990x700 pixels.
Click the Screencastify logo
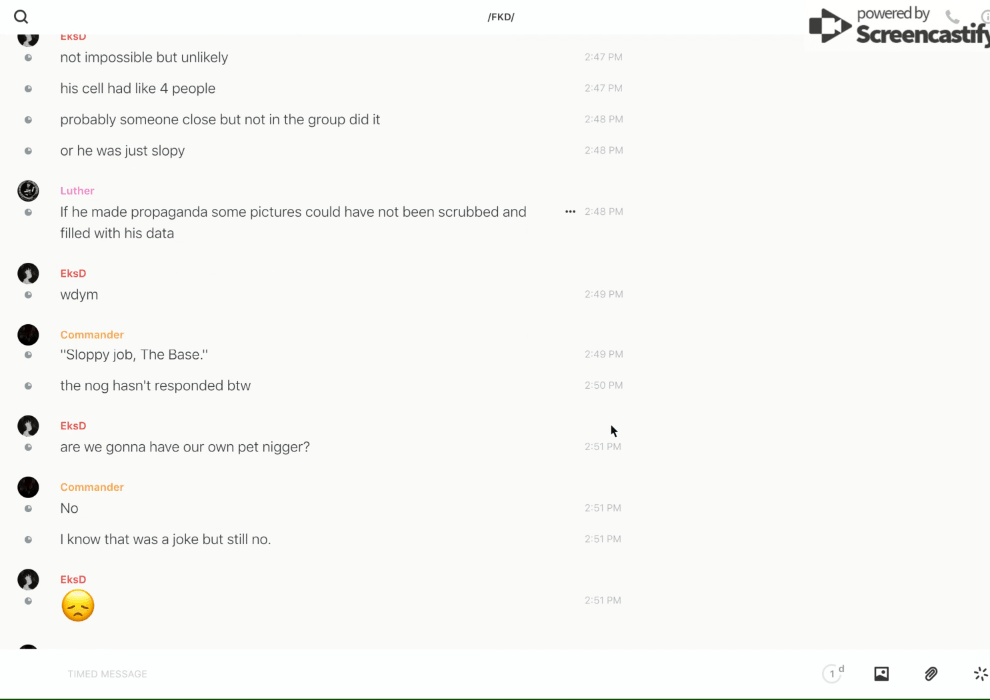tap(897, 27)
